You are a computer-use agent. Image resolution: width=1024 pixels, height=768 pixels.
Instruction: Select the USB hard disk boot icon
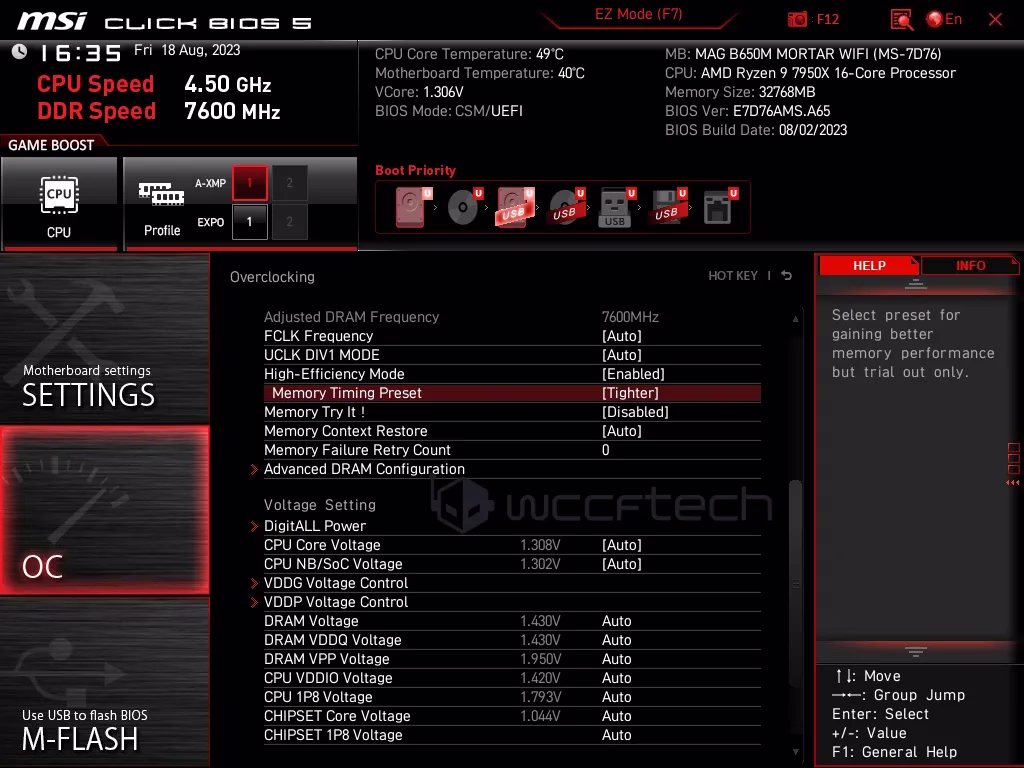pyautogui.click(x=515, y=207)
